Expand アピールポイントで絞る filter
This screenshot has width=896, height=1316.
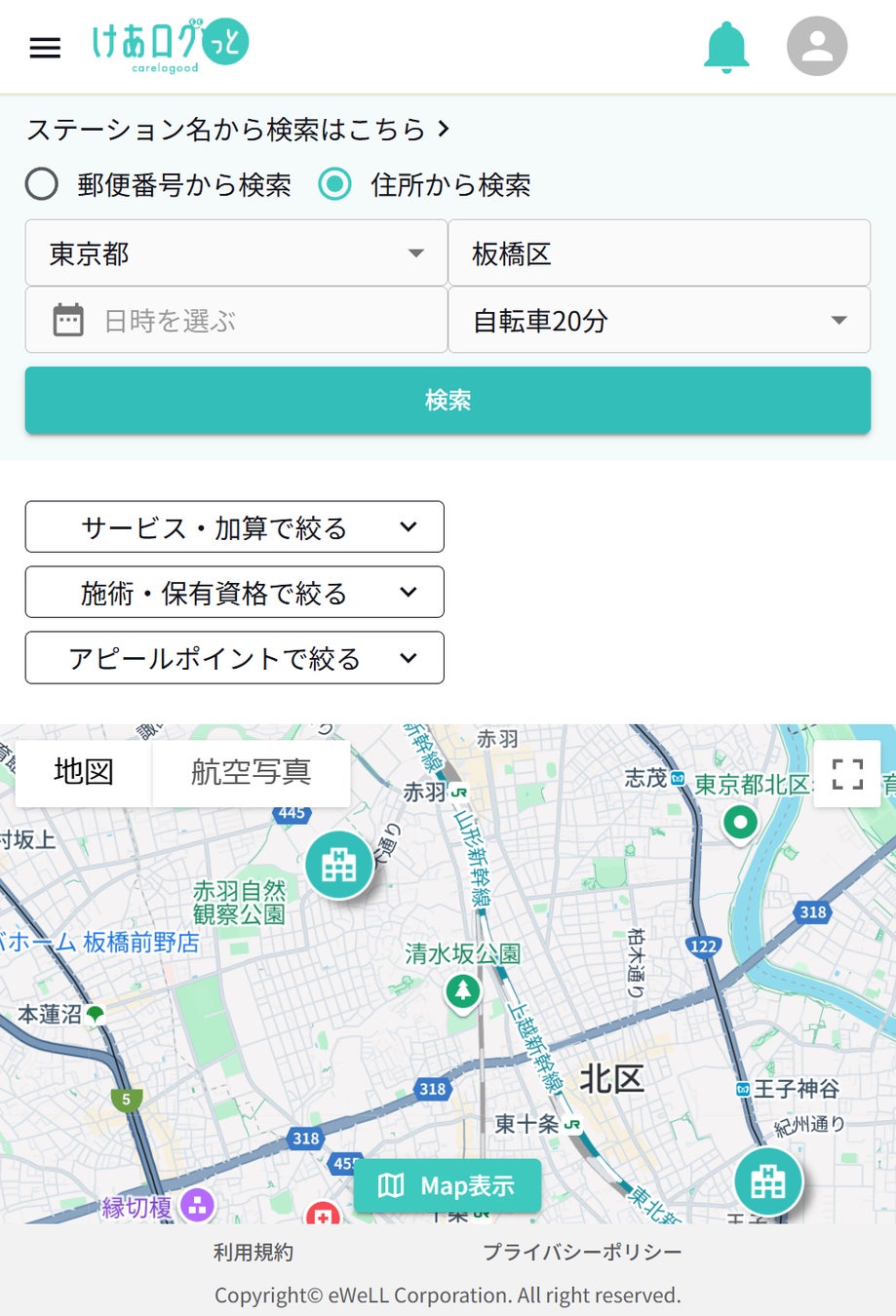tap(234, 658)
